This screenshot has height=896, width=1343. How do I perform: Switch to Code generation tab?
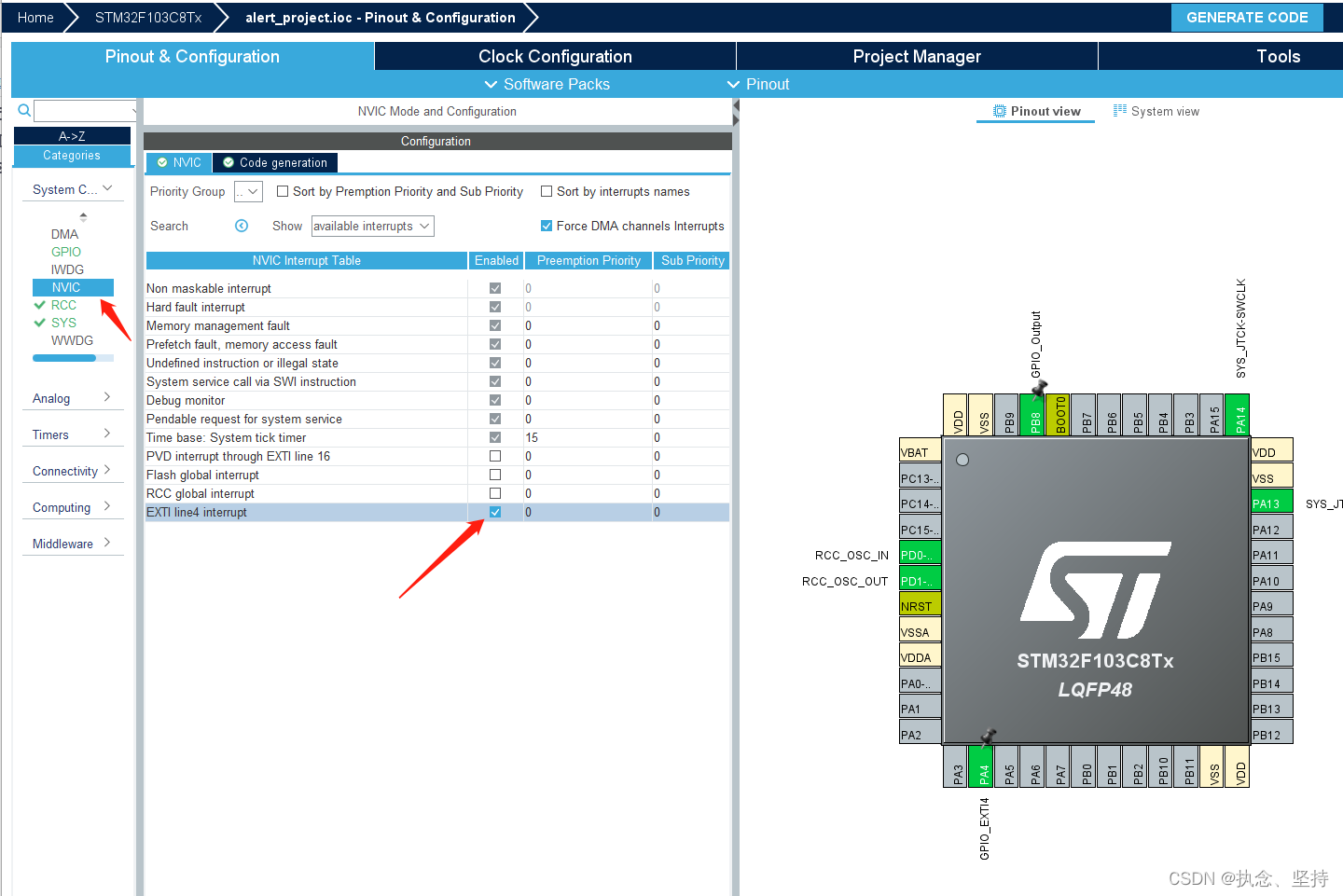[x=275, y=162]
